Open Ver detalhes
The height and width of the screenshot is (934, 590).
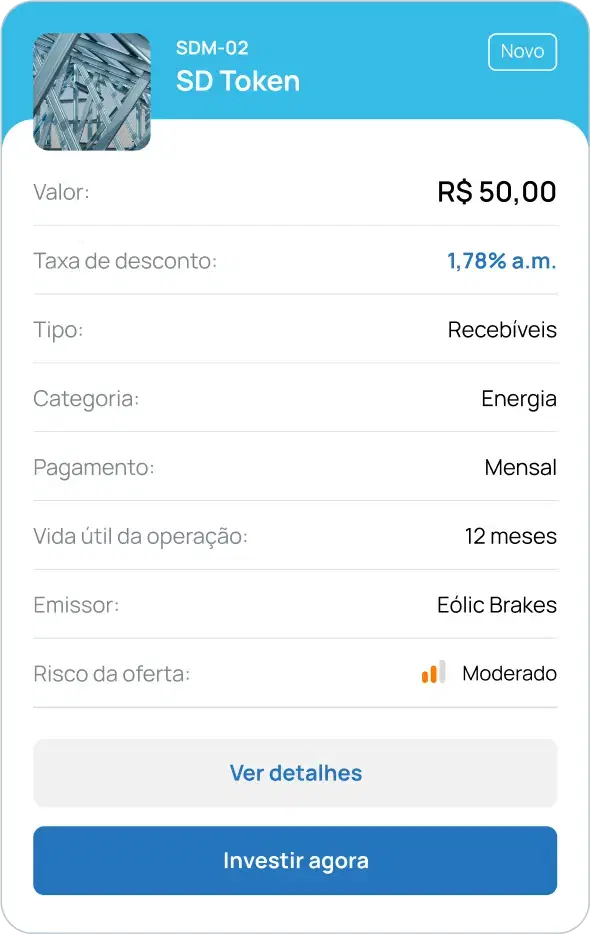(295, 773)
